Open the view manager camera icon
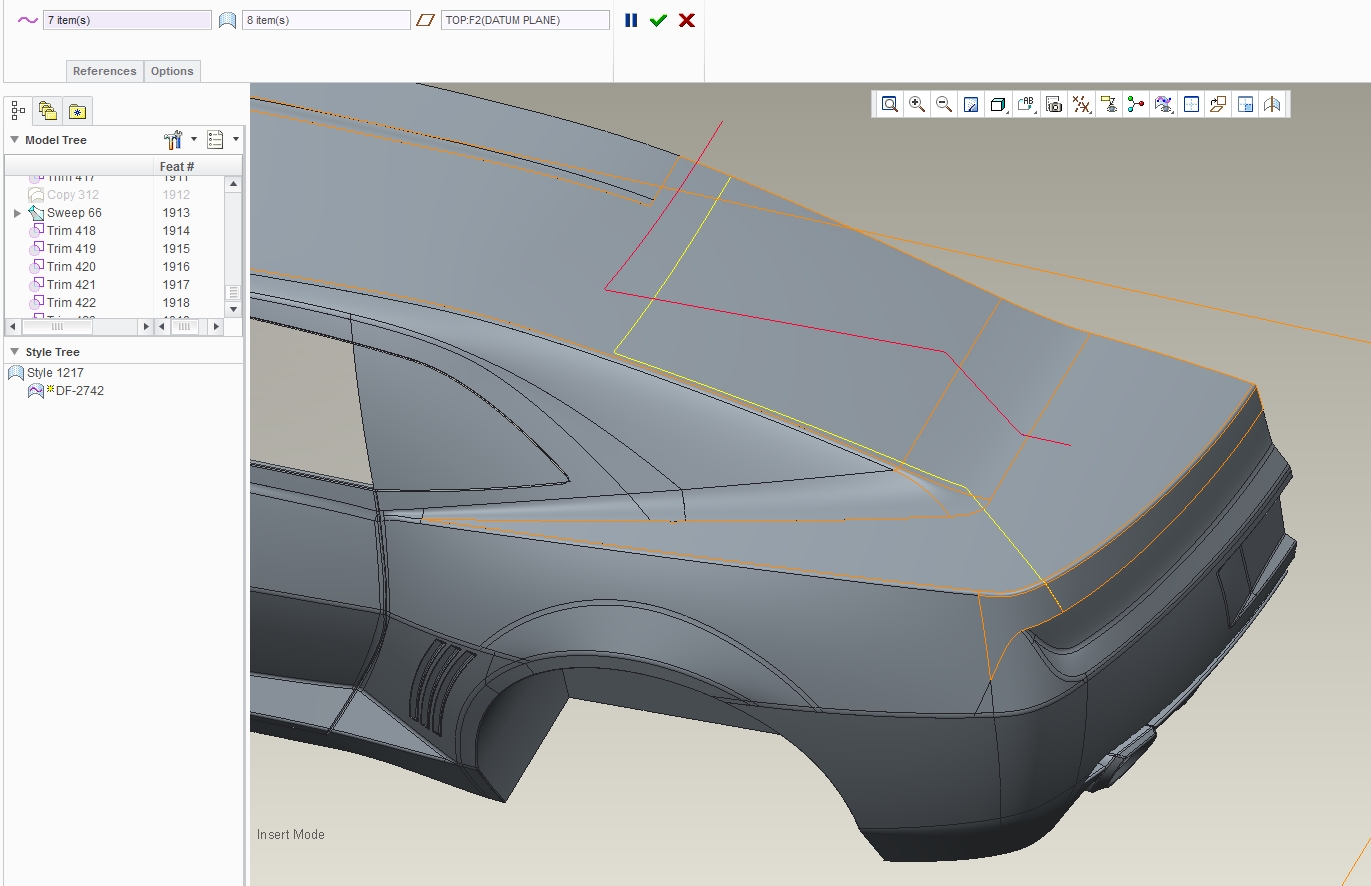The width and height of the screenshot is (1371, 886). pos(1053,104)
